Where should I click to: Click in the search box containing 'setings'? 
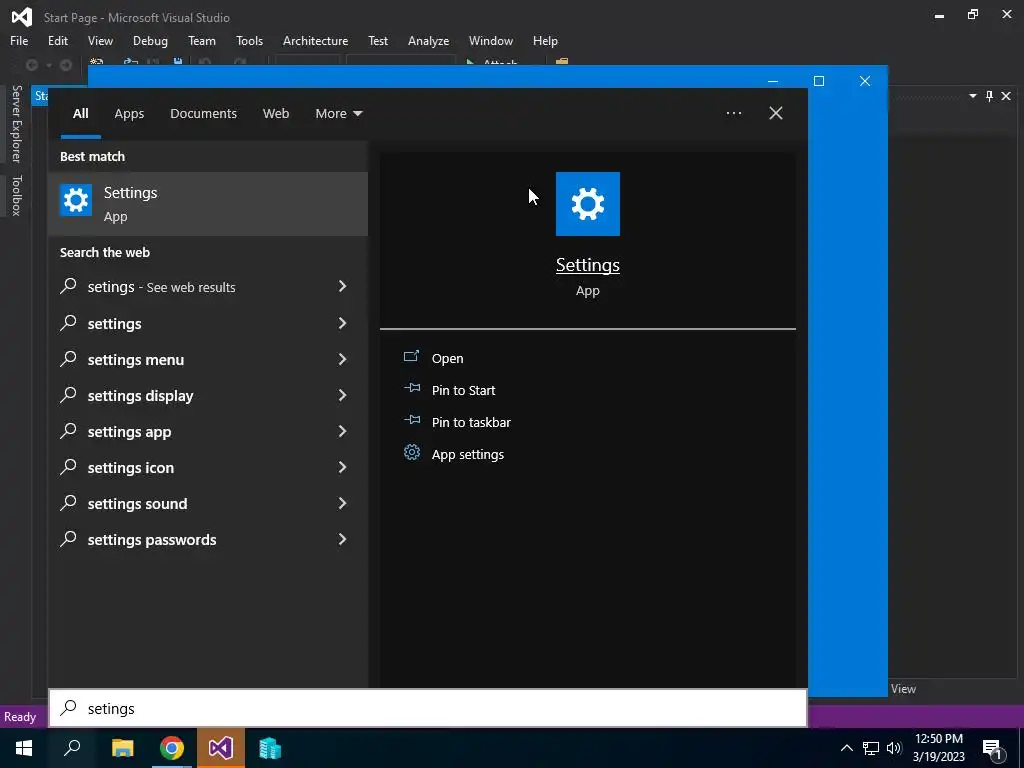(x=428, y=708)
